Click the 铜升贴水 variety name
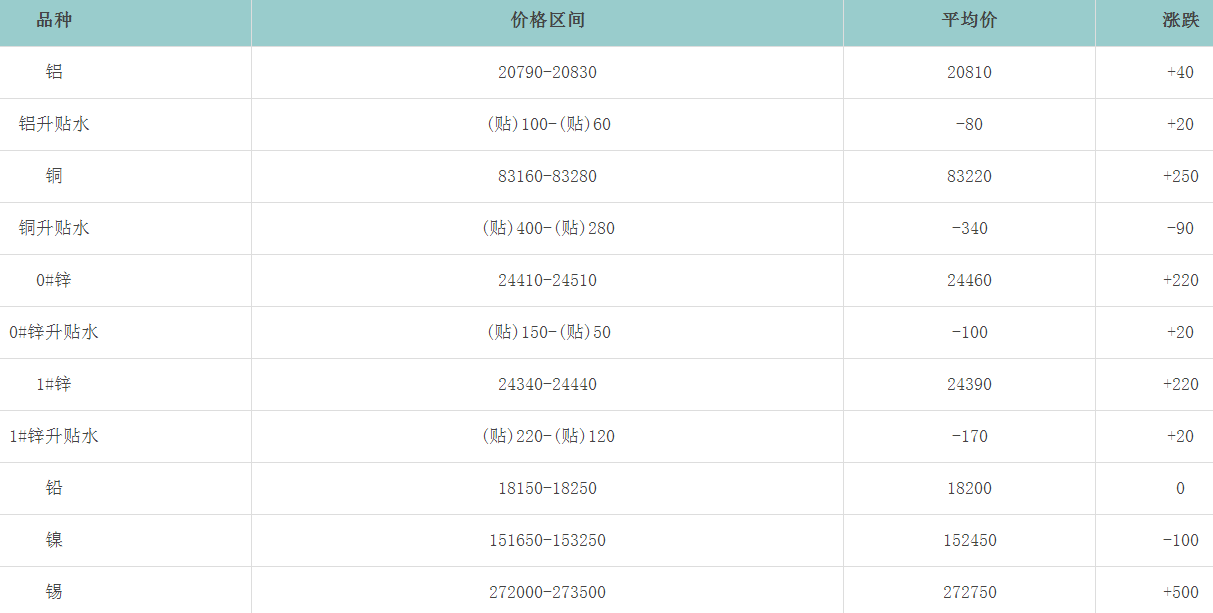The height and width of the screenshot is (613, 1213). click(x=54, y=228)
